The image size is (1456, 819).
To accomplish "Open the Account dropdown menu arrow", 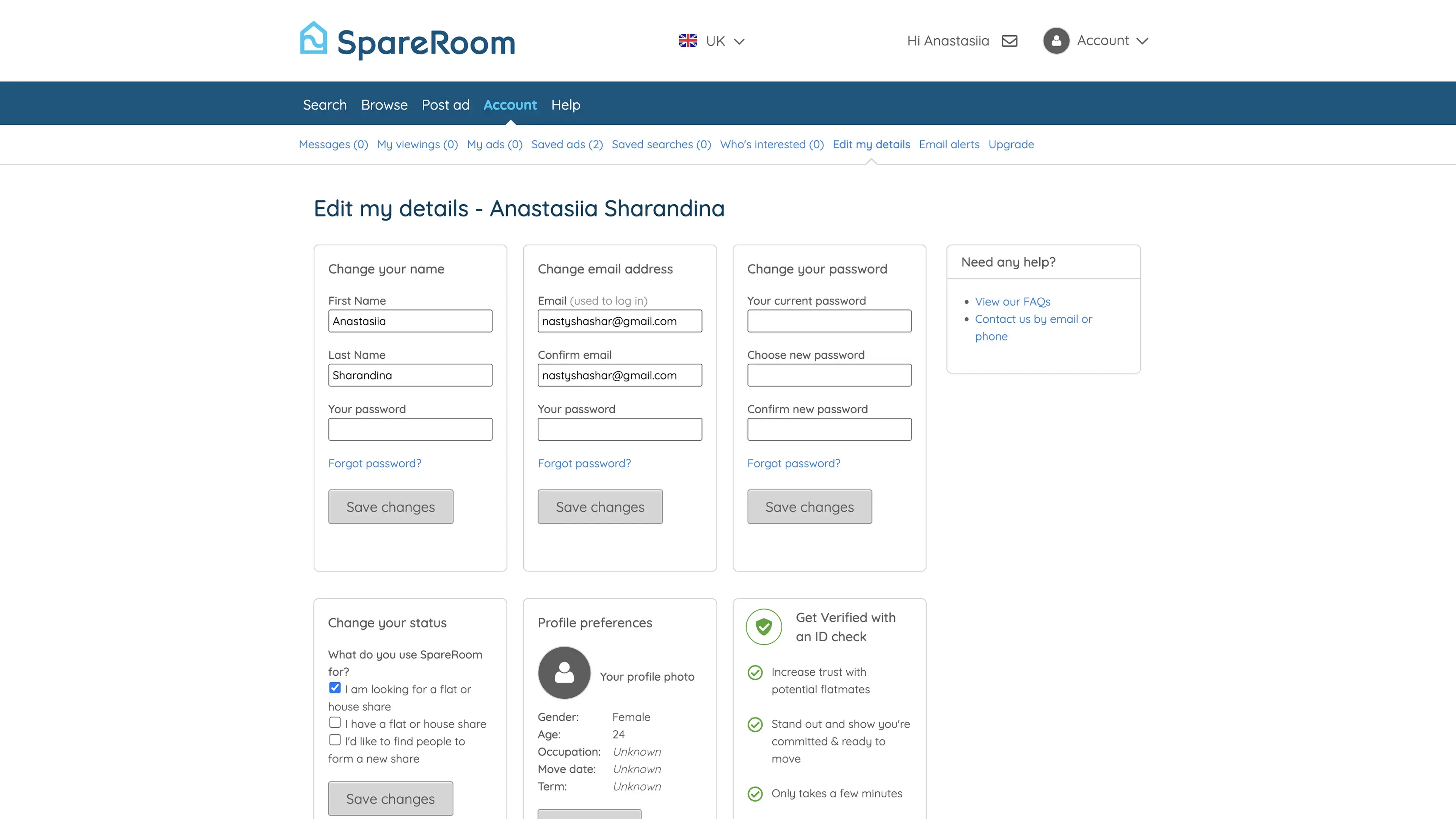I will click(x=1142, y=41).
